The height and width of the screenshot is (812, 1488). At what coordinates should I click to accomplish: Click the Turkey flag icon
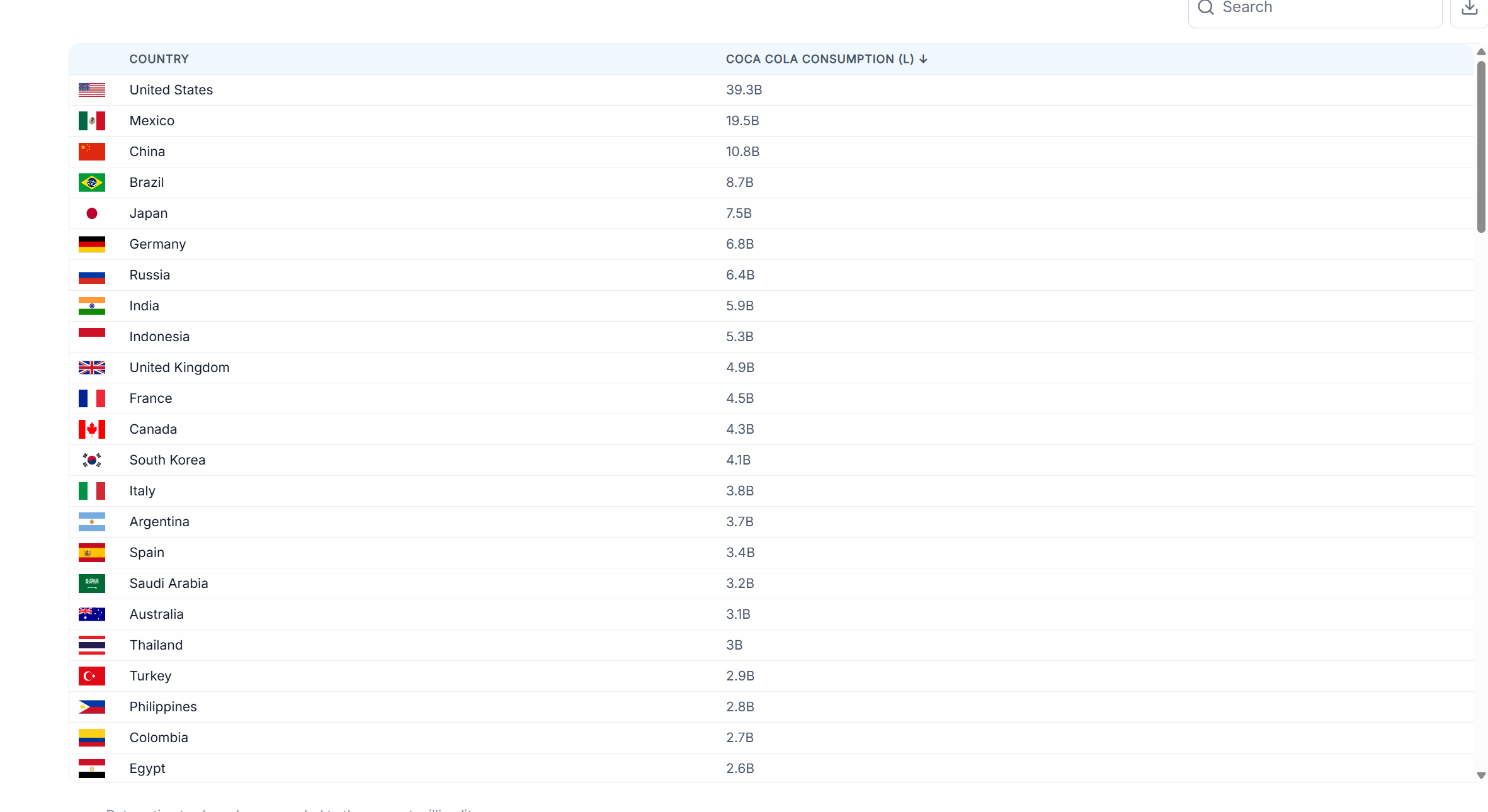(92, 676)
